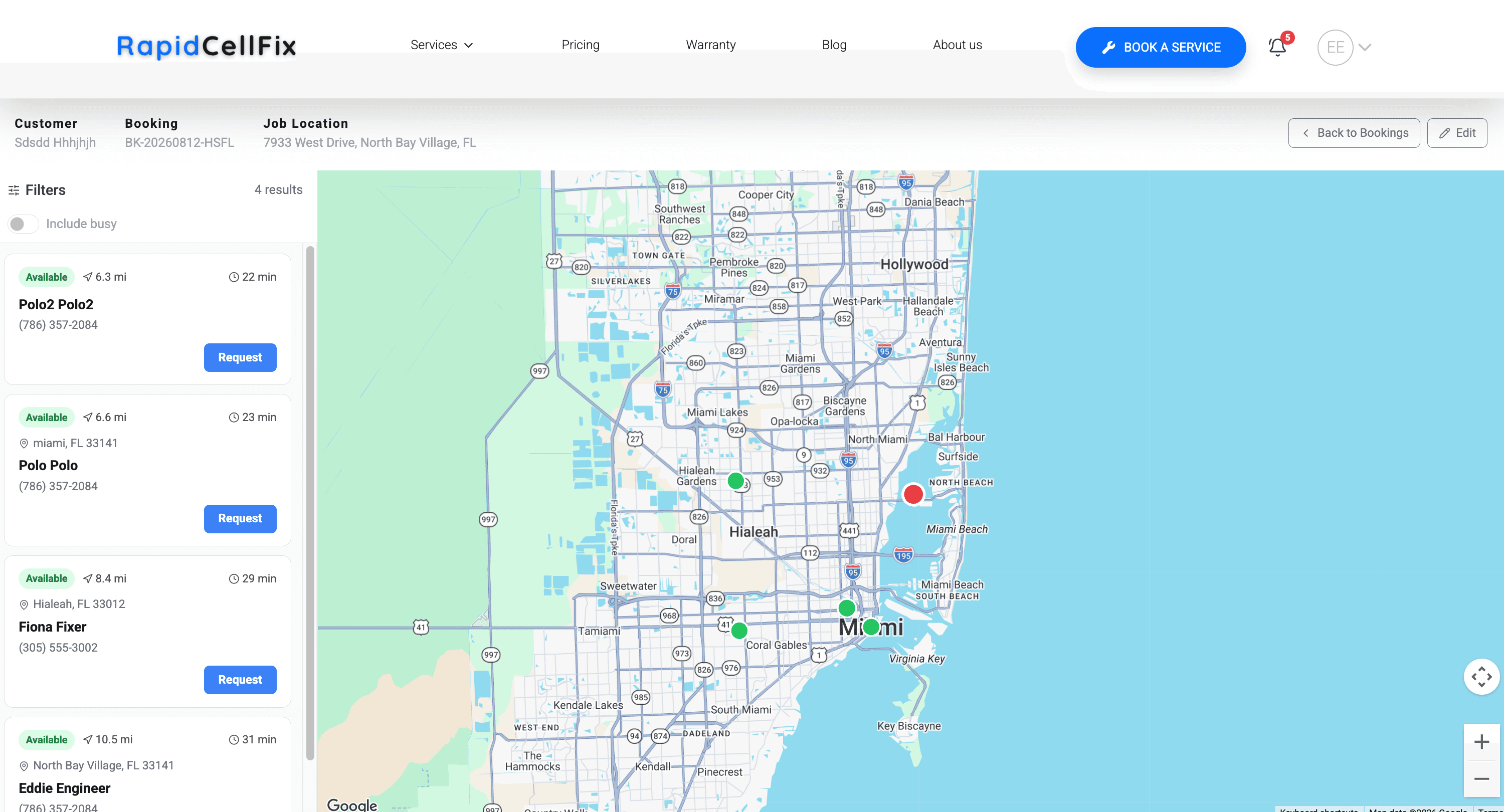Open the Warranty page

coord(710,45)
